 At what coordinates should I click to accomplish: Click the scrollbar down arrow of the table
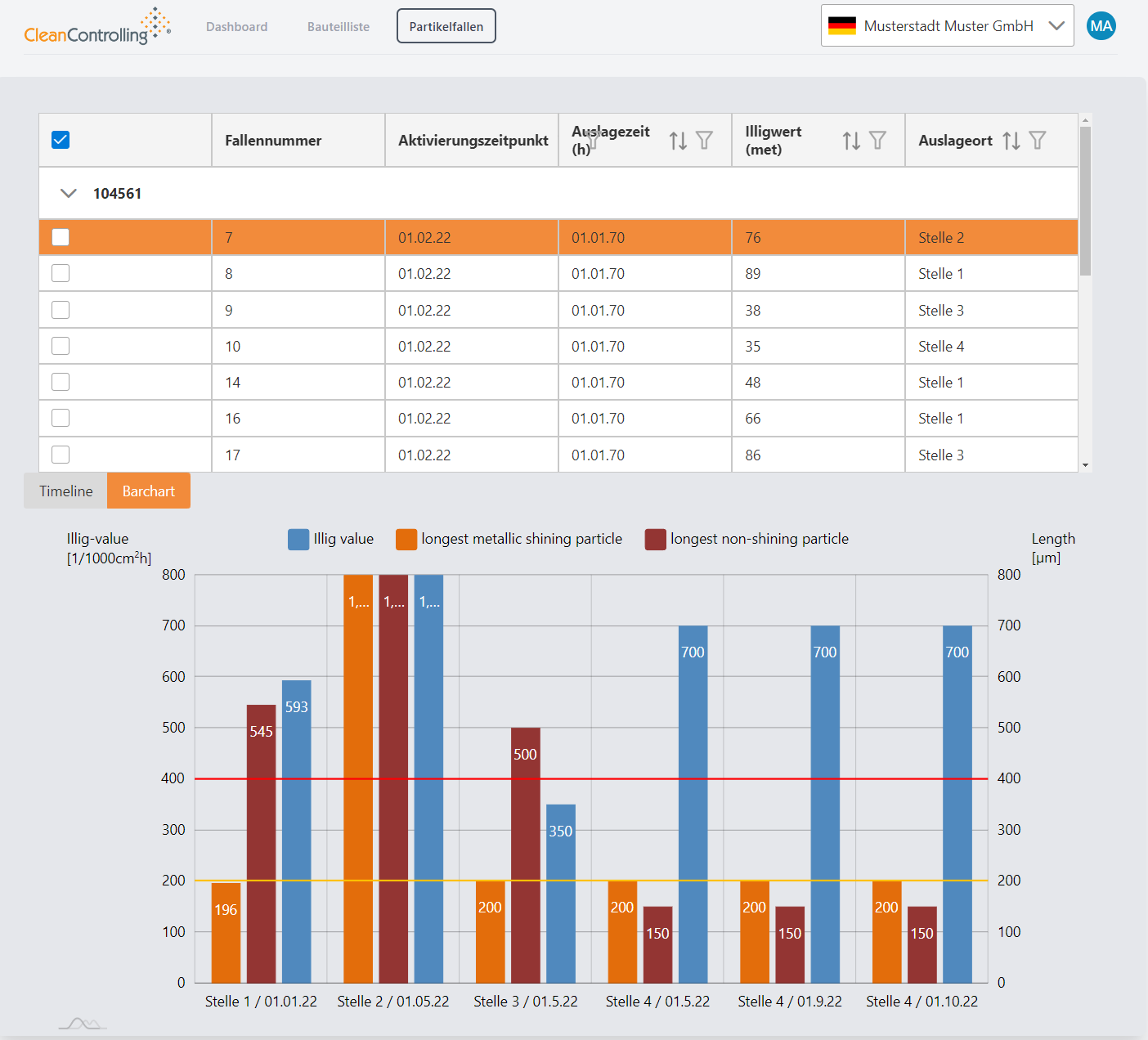[x=1085, y=465]
